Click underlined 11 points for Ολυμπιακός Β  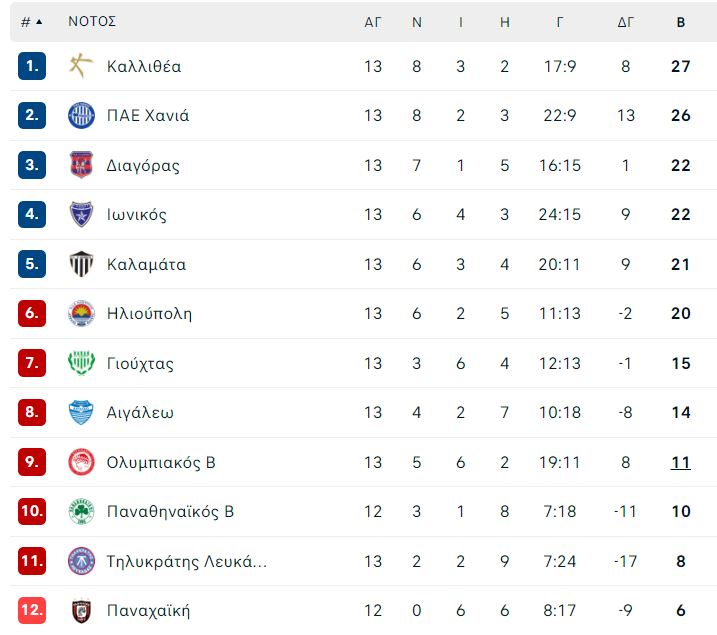[680, 462]
